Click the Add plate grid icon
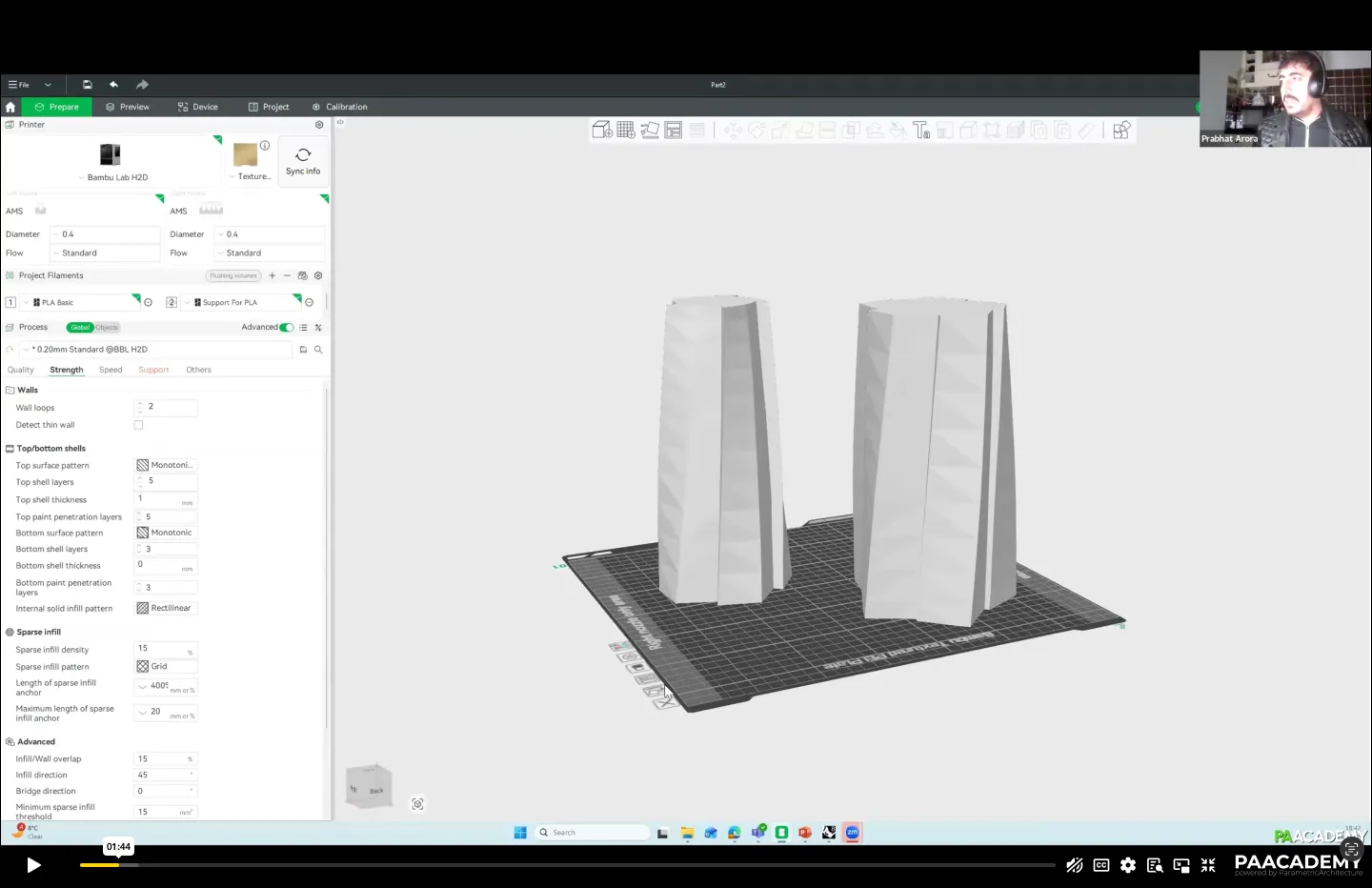 626,131
